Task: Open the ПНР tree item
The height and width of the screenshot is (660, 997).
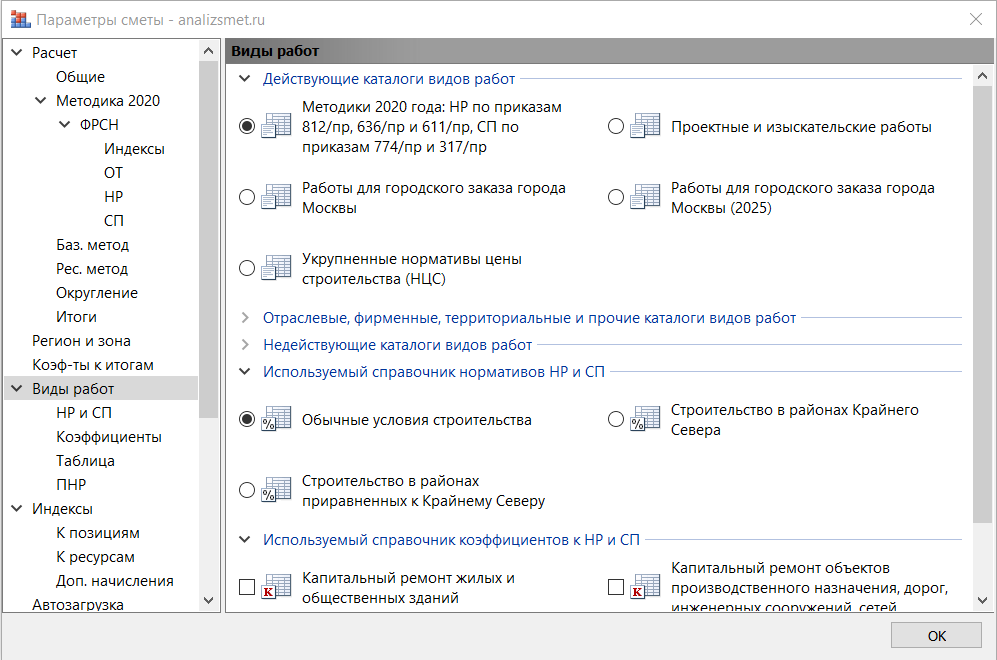Action: coord(71,485)
